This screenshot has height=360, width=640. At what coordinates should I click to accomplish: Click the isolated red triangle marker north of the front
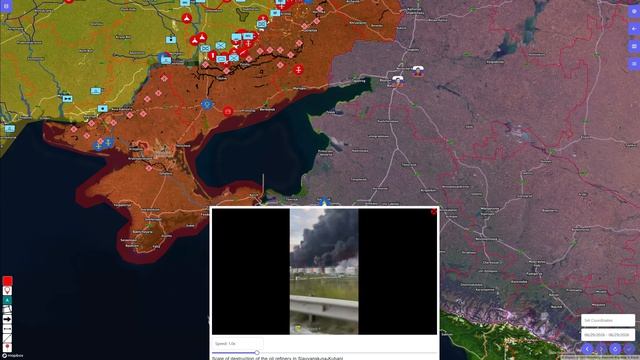click(187, 18)
